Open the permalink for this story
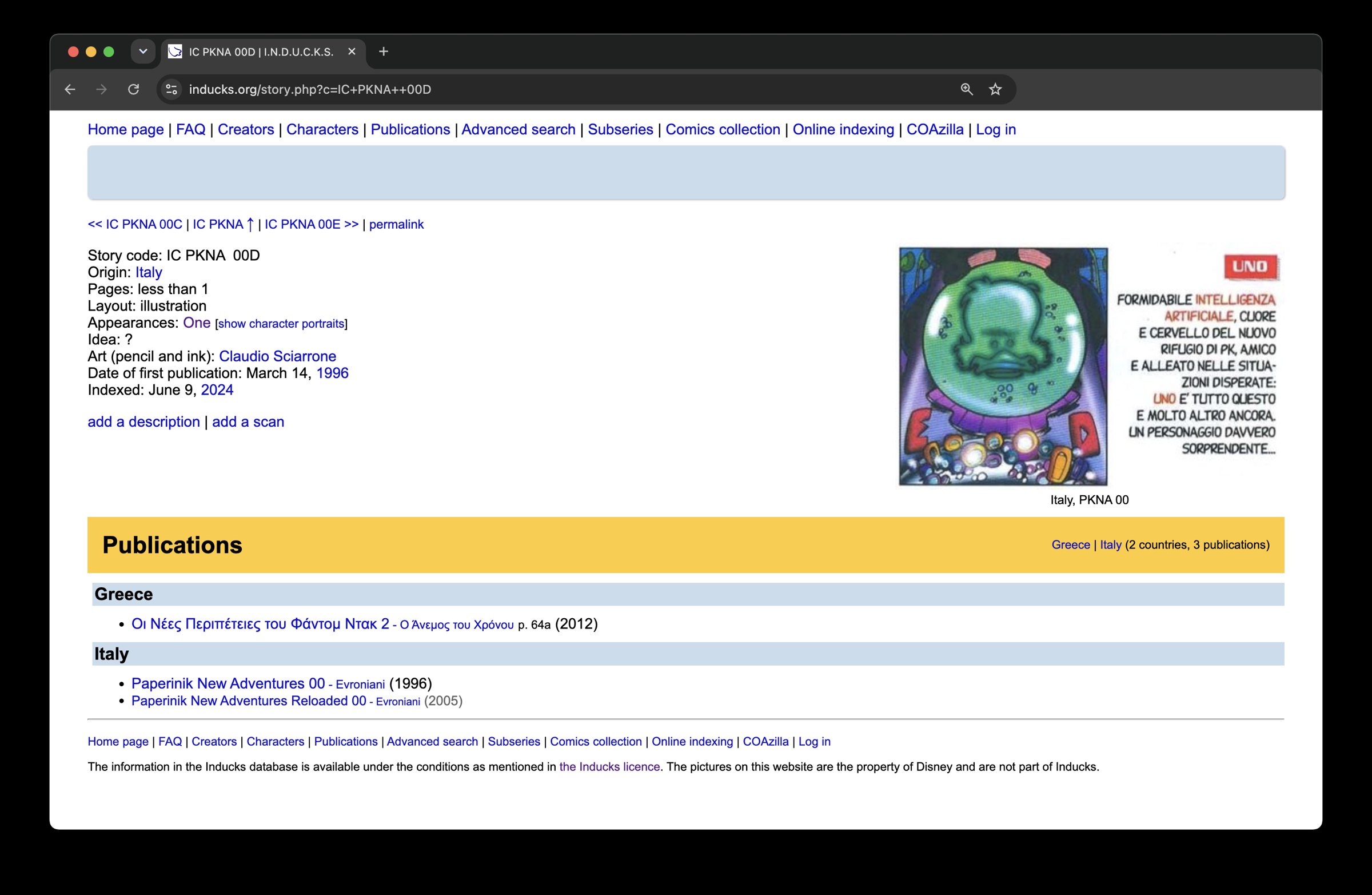 pos(396,224)
